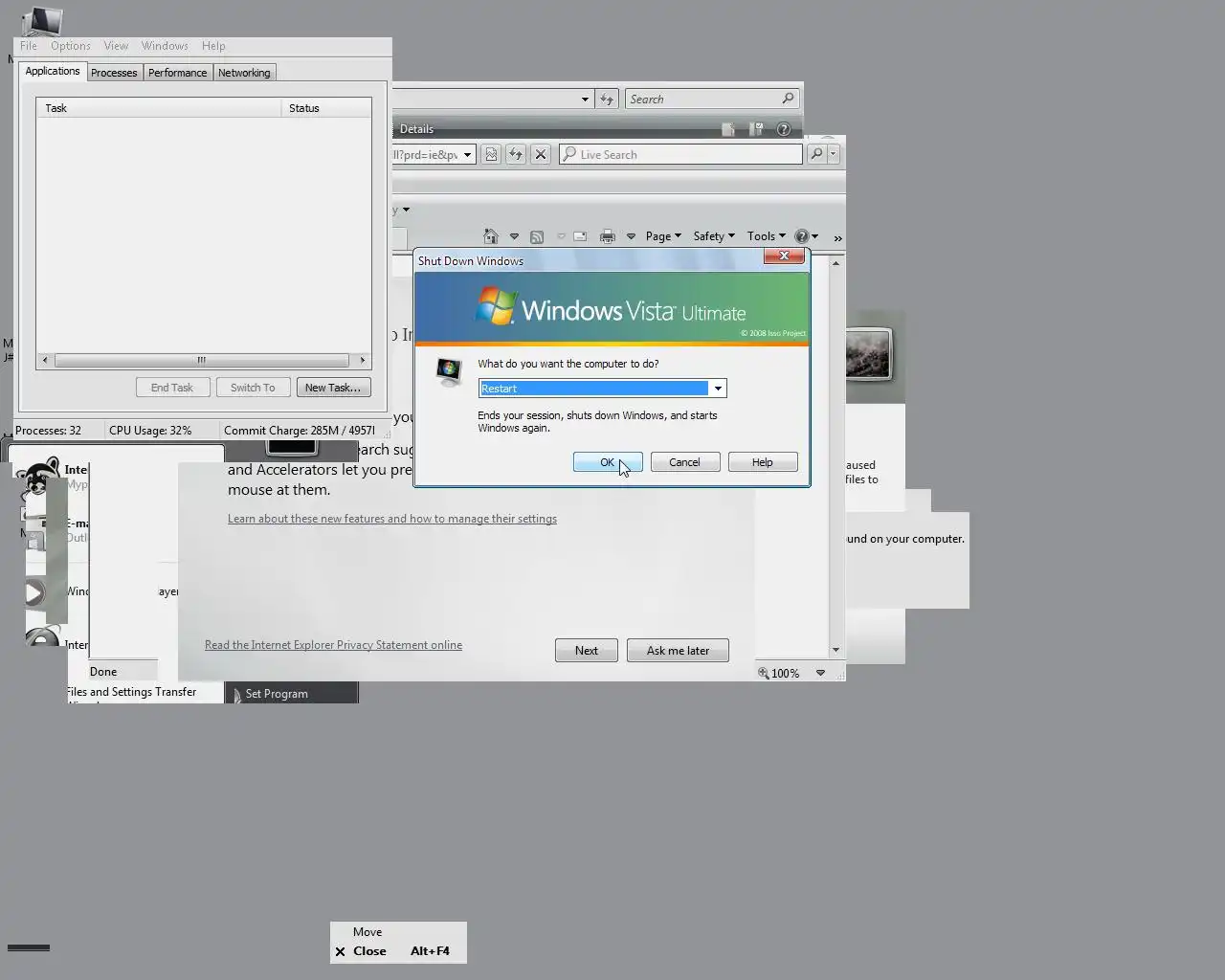Open the Windows menu in Task Manager
This screenshot has width=1225, height=980.
(165, 46)
